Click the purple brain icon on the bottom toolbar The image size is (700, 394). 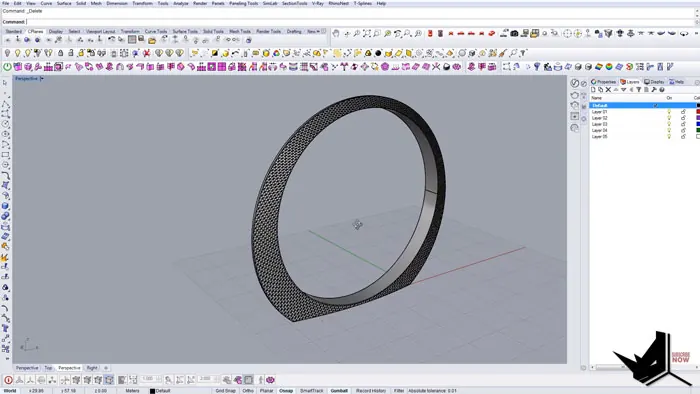point(270,380)
